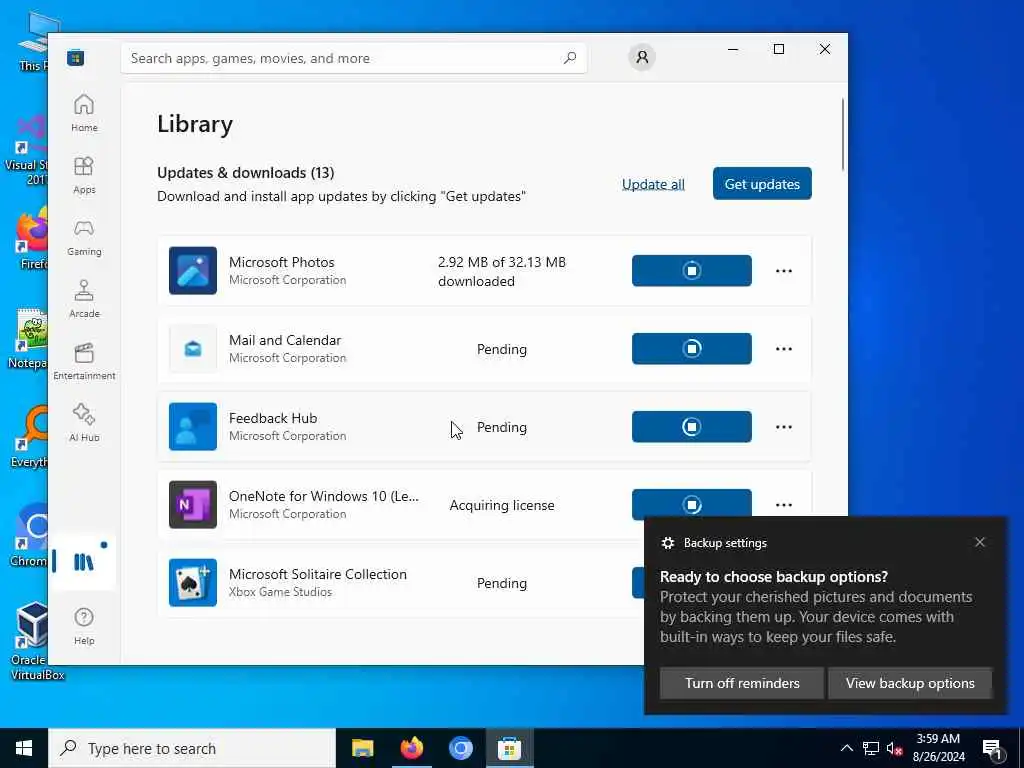Click the Microsoft Photos app icon
This screenshot has width=1024, height=768.
(x=193, y=270)
